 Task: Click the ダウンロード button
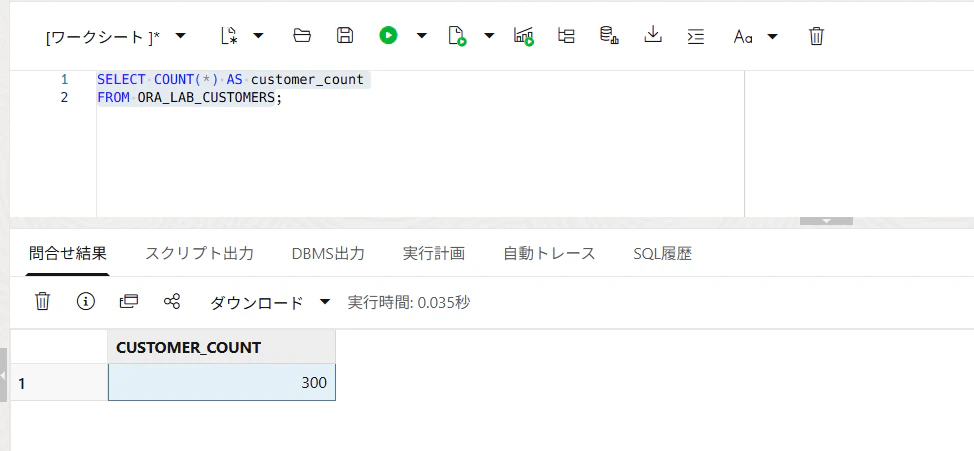257,303
